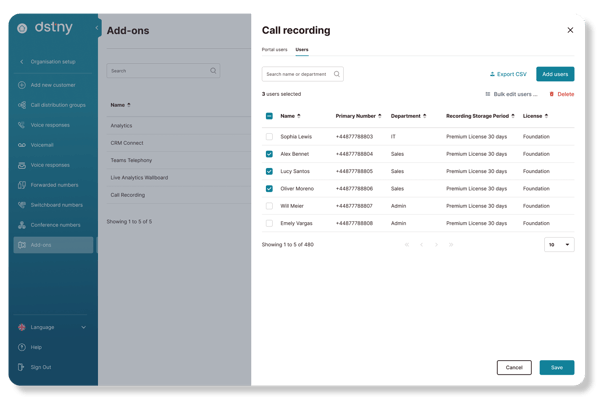Select the Add-ons sidebar item

pyautogui.click(x=53, y=245)
